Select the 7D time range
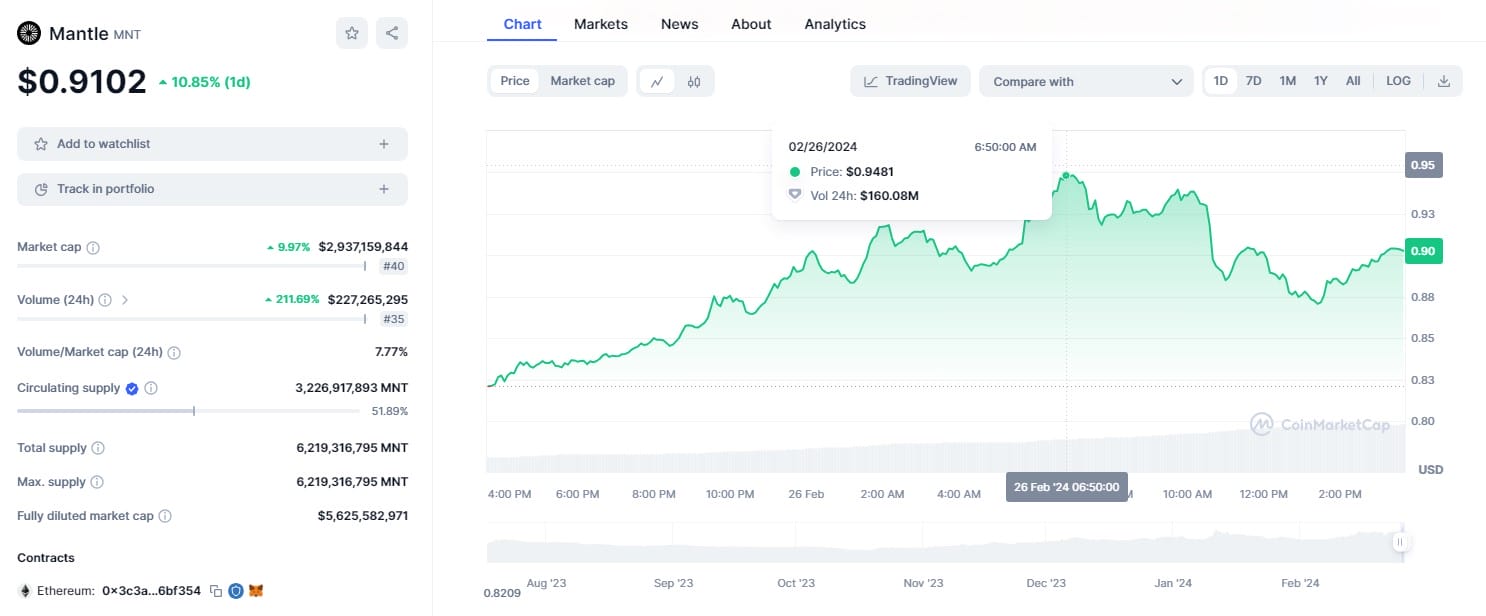This screenshot has height=616, width=1486. pyautogui.click(x=1253, y=81)
